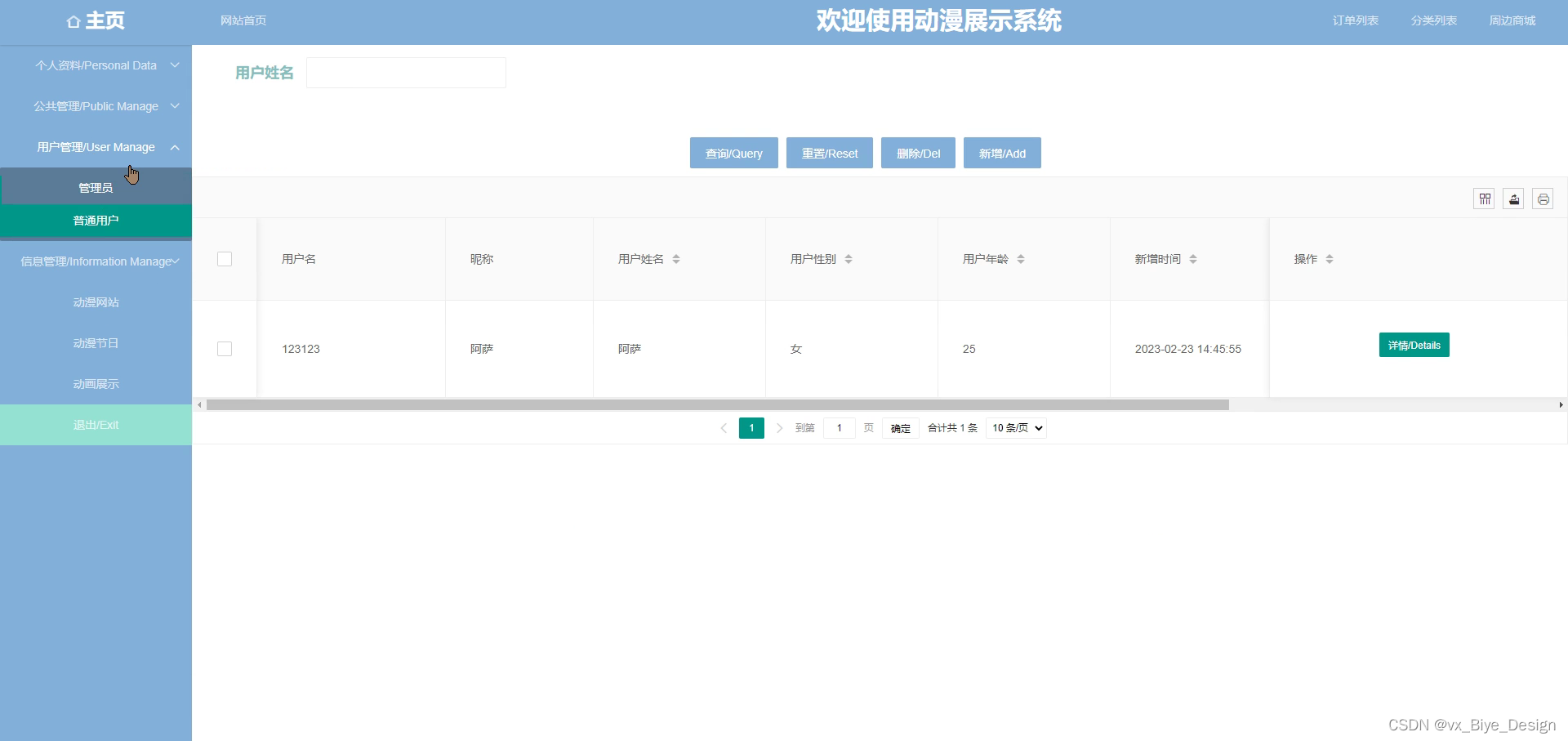Click the 重置/Reset button

click(830, 153)
